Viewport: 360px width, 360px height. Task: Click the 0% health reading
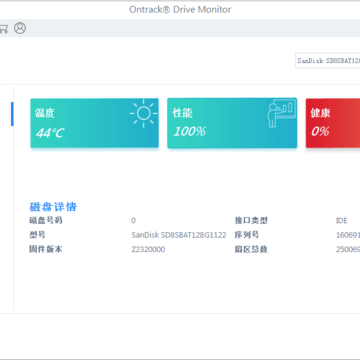pos(320,131)
